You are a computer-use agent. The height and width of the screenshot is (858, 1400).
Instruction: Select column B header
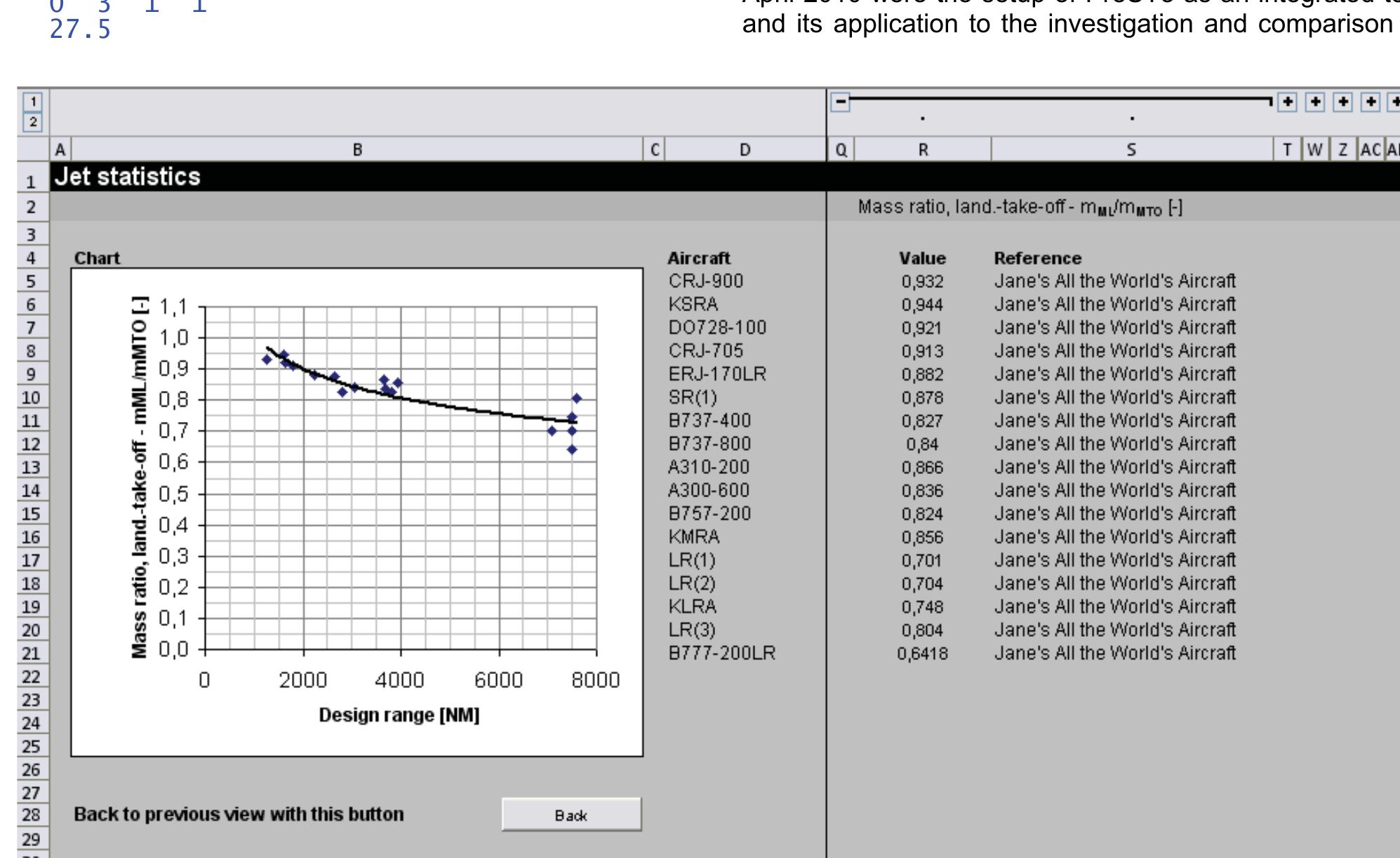point(357,150)
